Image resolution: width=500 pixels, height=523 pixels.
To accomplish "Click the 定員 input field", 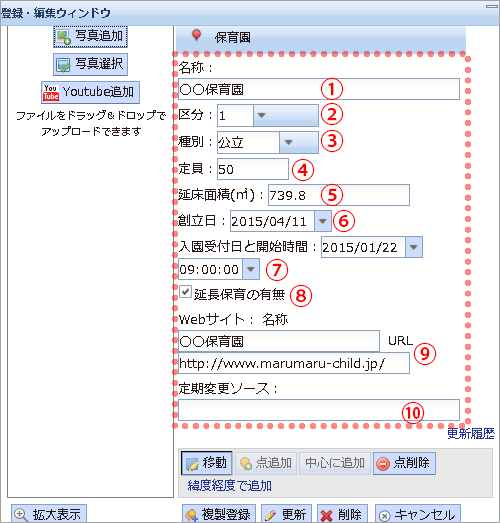I will click(253, 169).
